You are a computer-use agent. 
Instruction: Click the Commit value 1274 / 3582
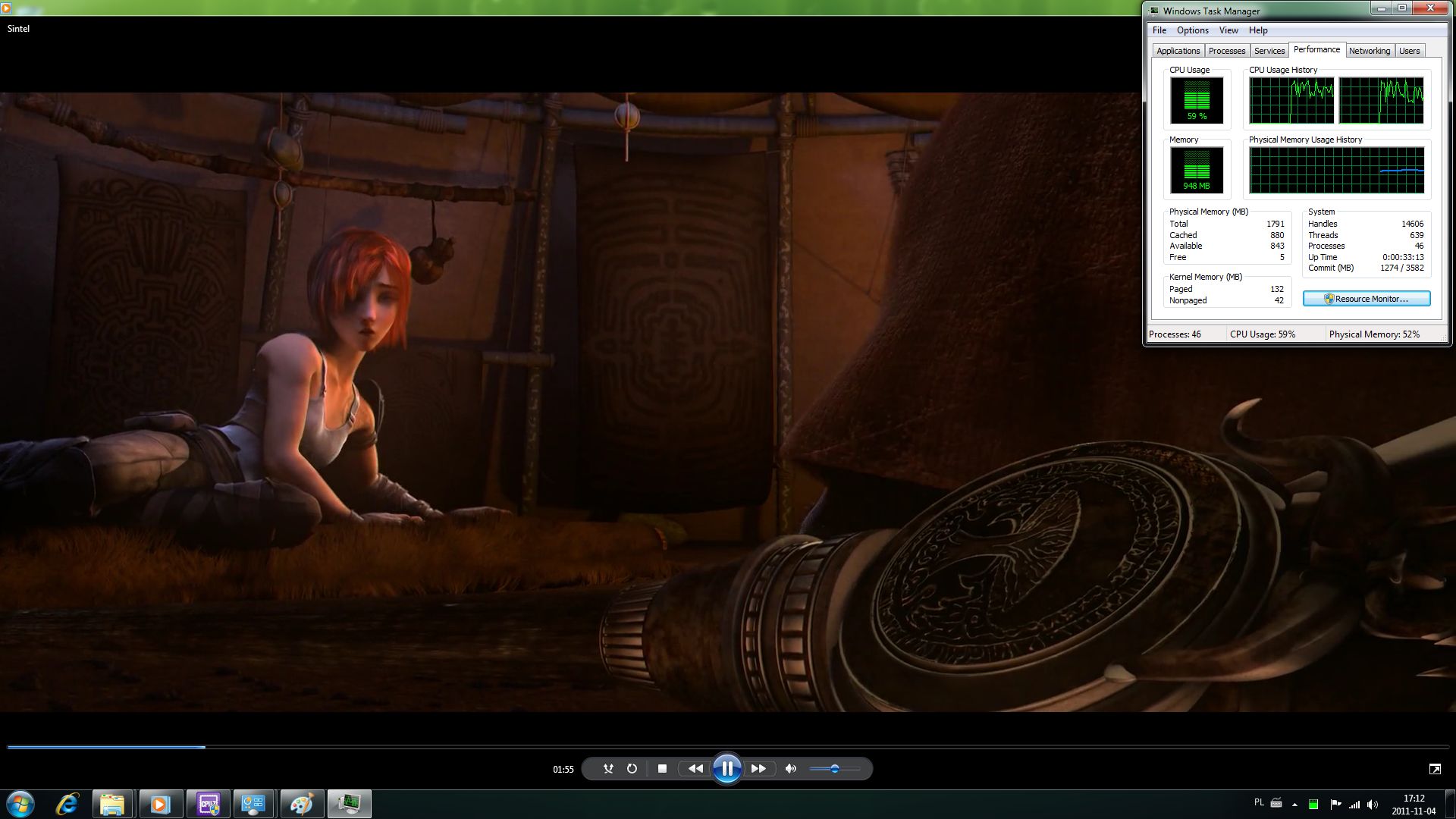pyautogui.click(x=1402, y=268)
